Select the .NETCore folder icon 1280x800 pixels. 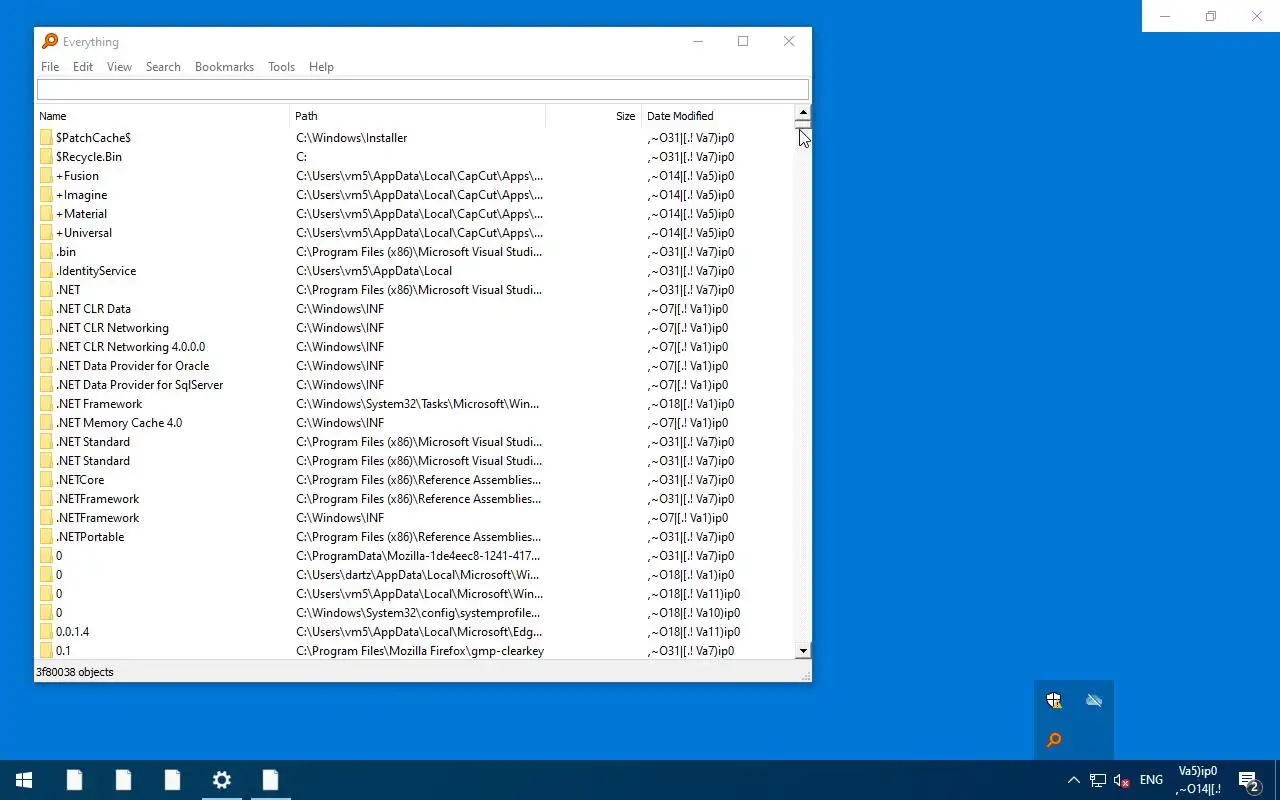click(46, 480)
